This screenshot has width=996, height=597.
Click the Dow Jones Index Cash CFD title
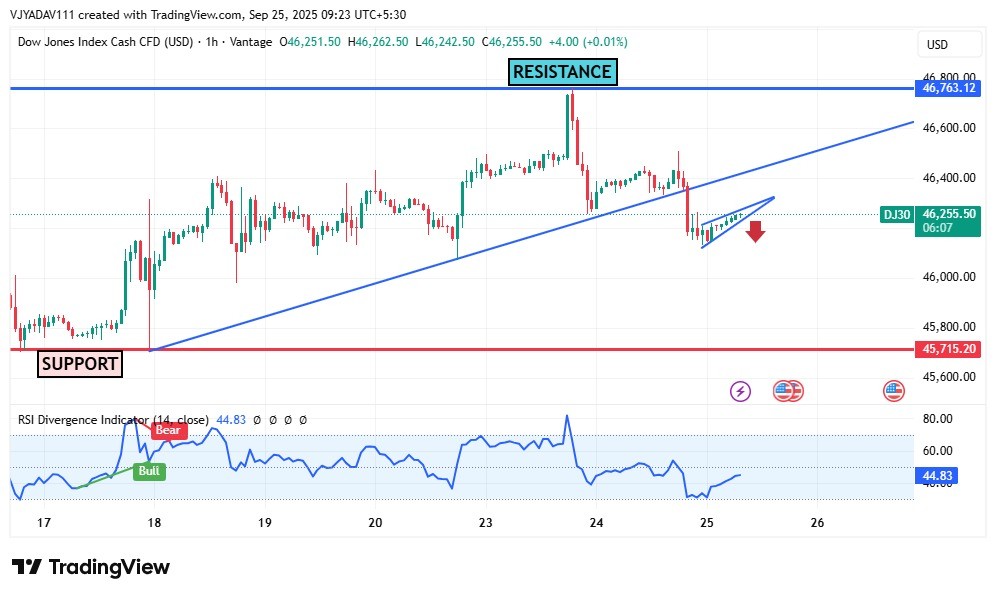tap(108, 42)
